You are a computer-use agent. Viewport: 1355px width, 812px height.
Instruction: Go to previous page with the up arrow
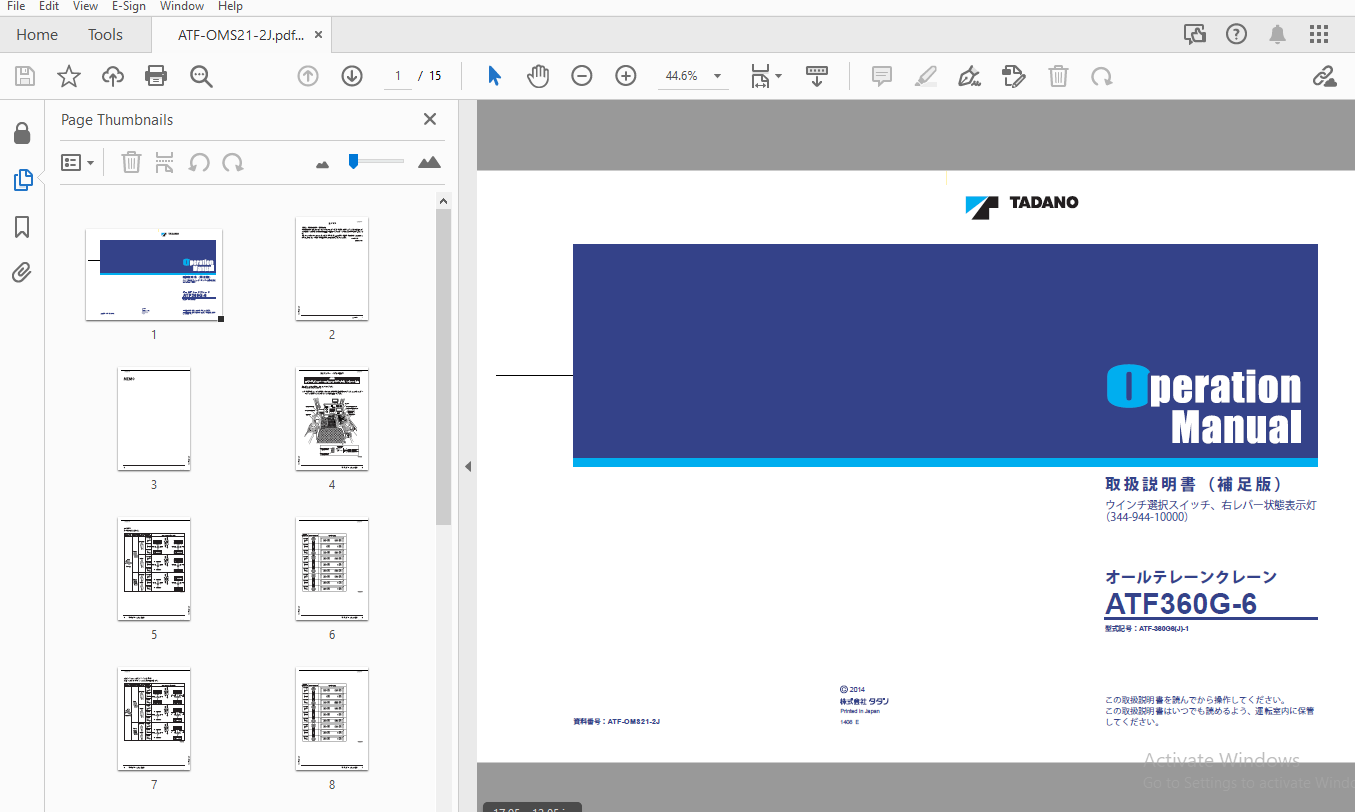[308, 76]
